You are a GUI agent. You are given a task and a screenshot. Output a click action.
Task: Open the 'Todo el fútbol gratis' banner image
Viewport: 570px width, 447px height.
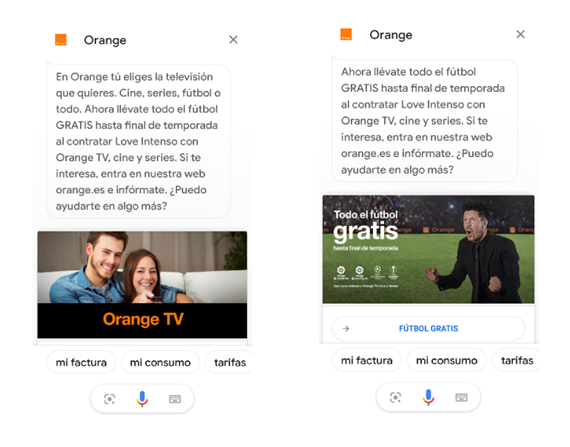[x=428, y=249]
